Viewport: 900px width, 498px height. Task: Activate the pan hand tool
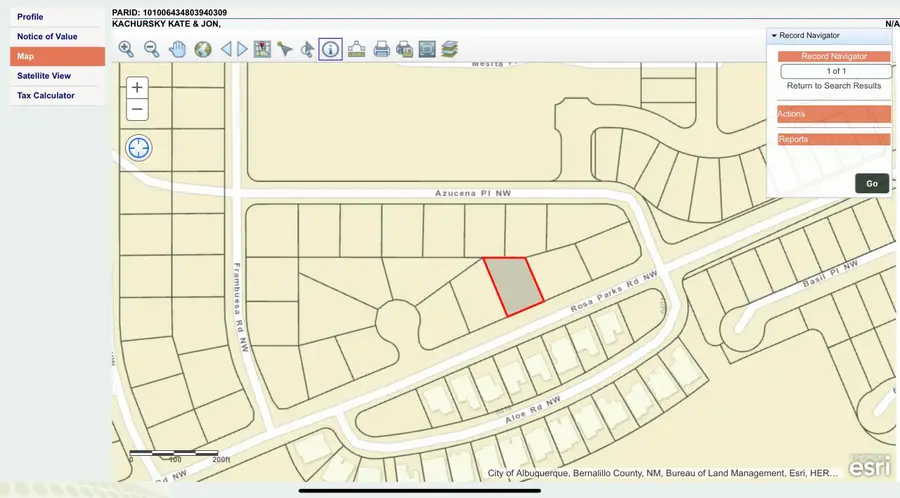[x=178, y=49]
